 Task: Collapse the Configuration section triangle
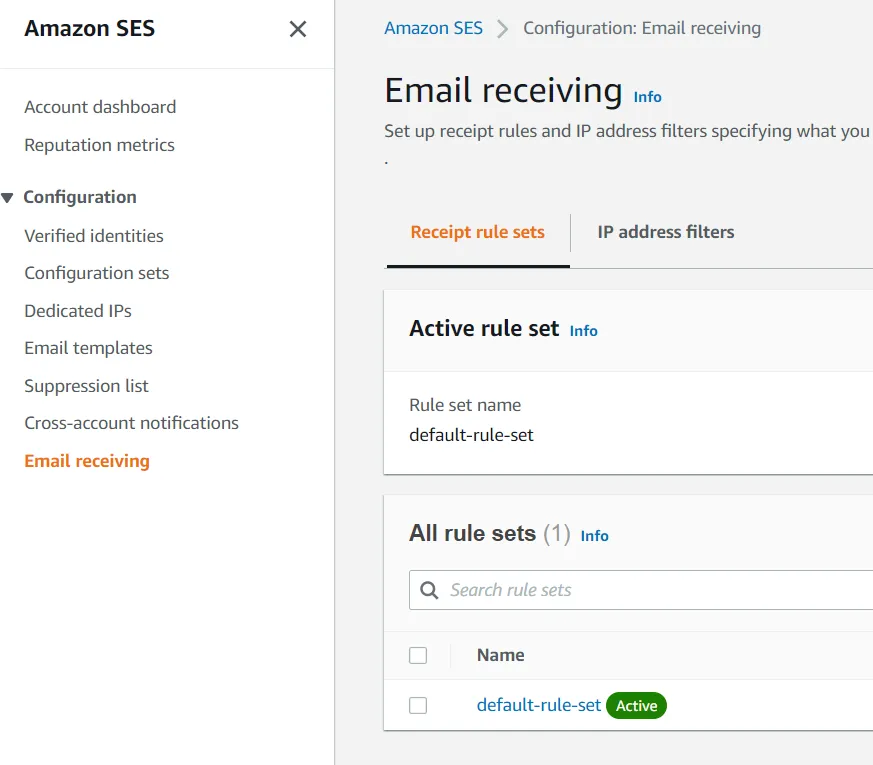[8, 197]
